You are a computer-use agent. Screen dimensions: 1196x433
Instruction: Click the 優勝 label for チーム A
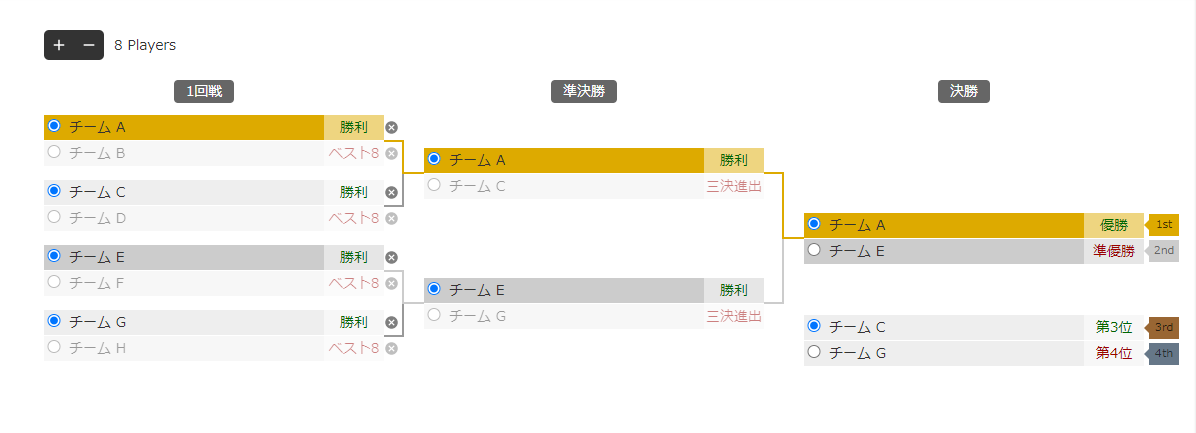click(1114, 225)
